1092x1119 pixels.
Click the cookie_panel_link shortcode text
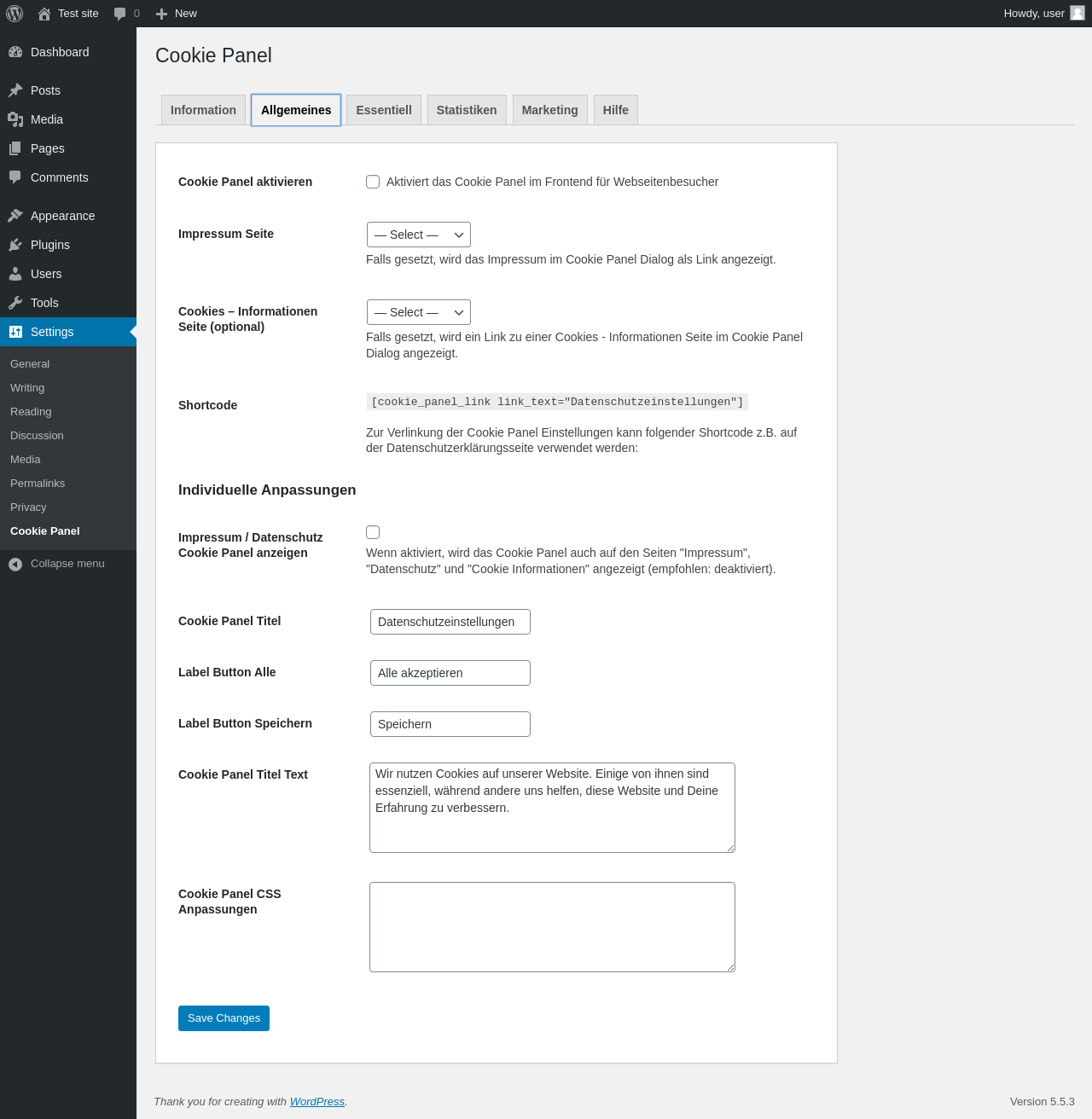point(557,402)
